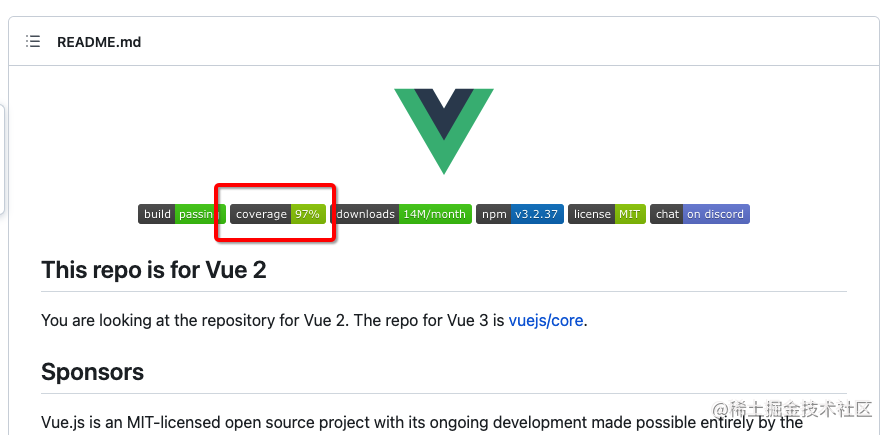Open the coverage 97% badge

pos(278,214)
